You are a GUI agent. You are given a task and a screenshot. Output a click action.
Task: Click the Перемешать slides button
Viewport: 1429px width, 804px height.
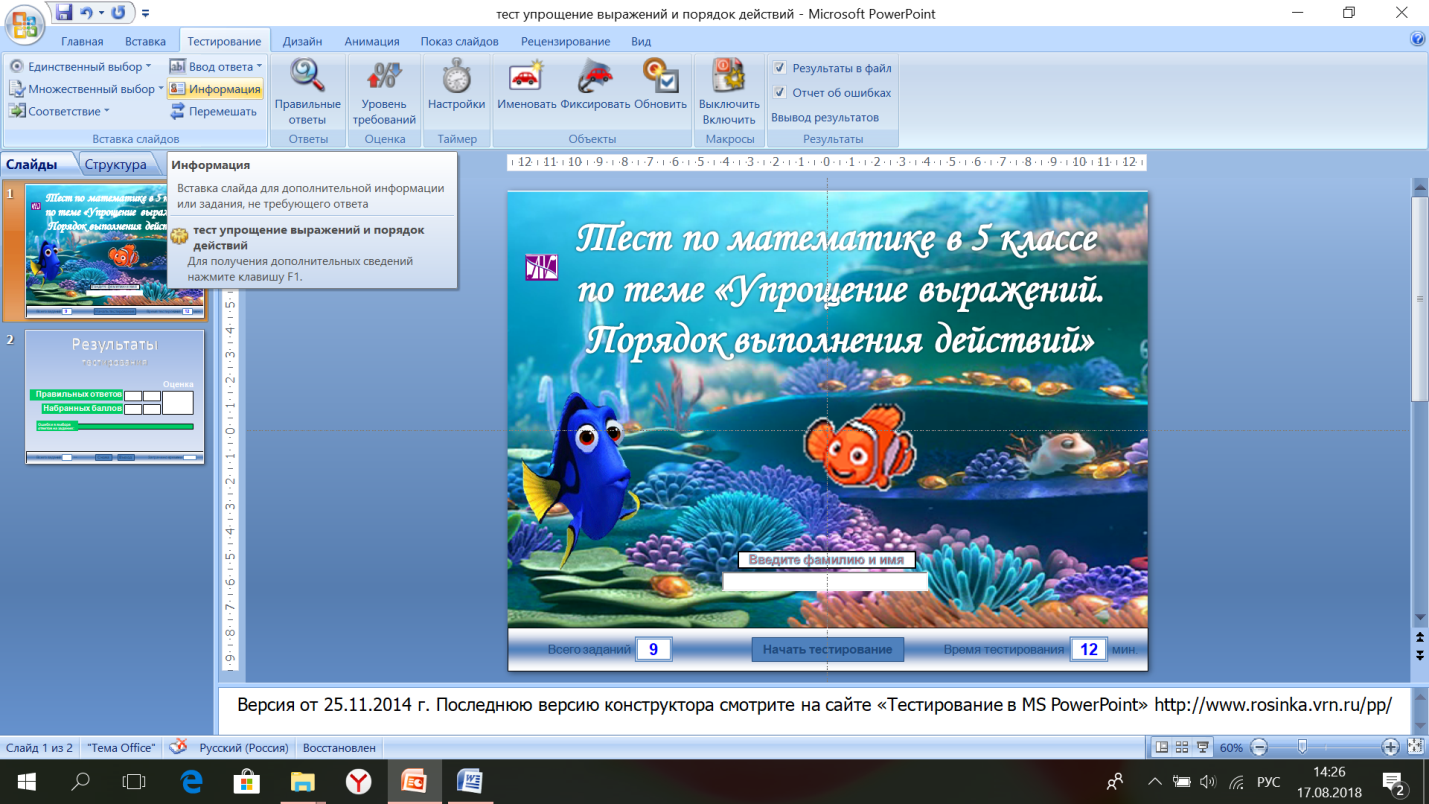(x=214, y=111)
